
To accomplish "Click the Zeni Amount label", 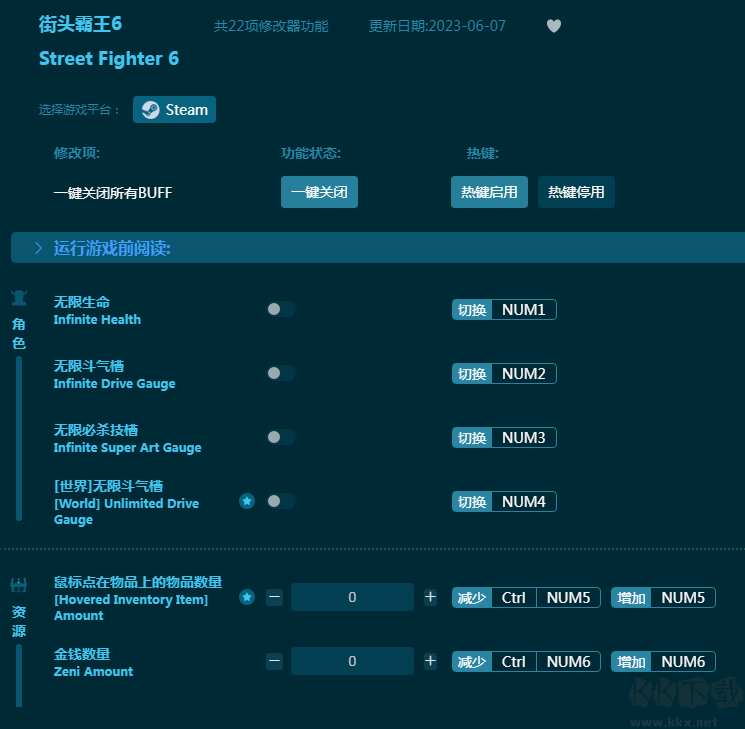I will (x=93, y=671).
